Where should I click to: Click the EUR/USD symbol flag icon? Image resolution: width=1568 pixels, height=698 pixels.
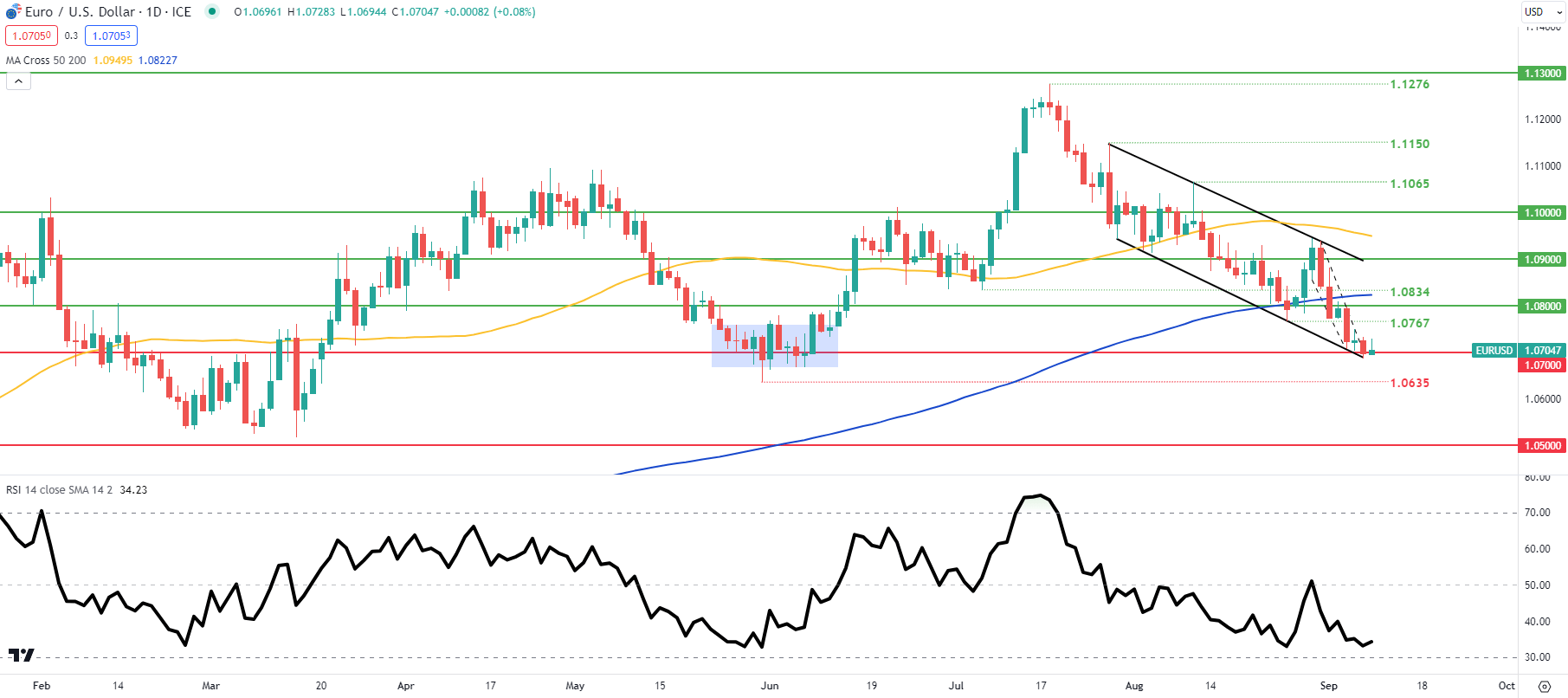12,11
